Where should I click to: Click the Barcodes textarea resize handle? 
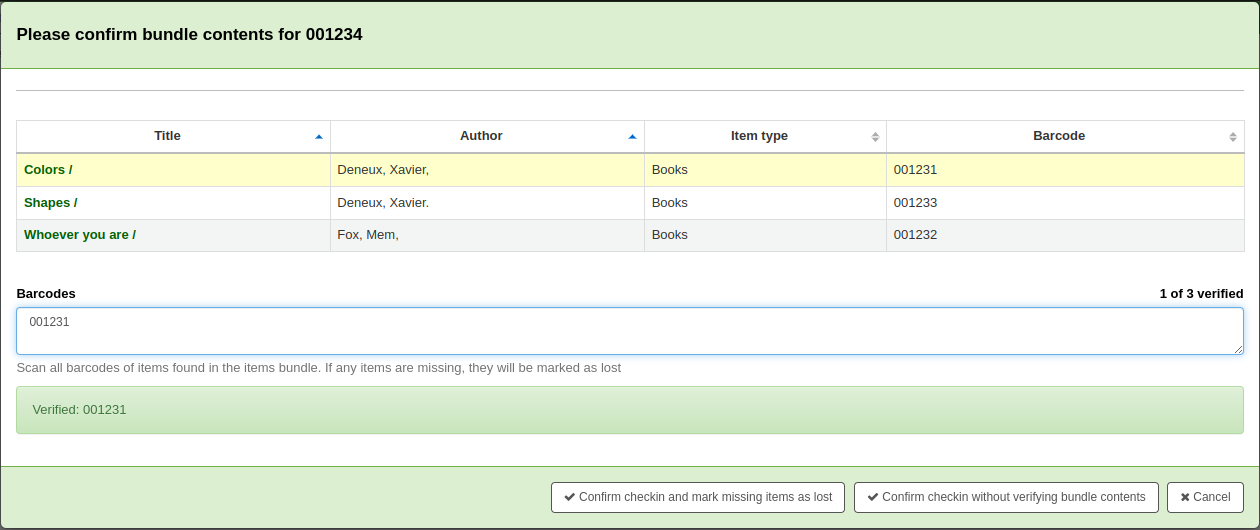(1238, 349)
